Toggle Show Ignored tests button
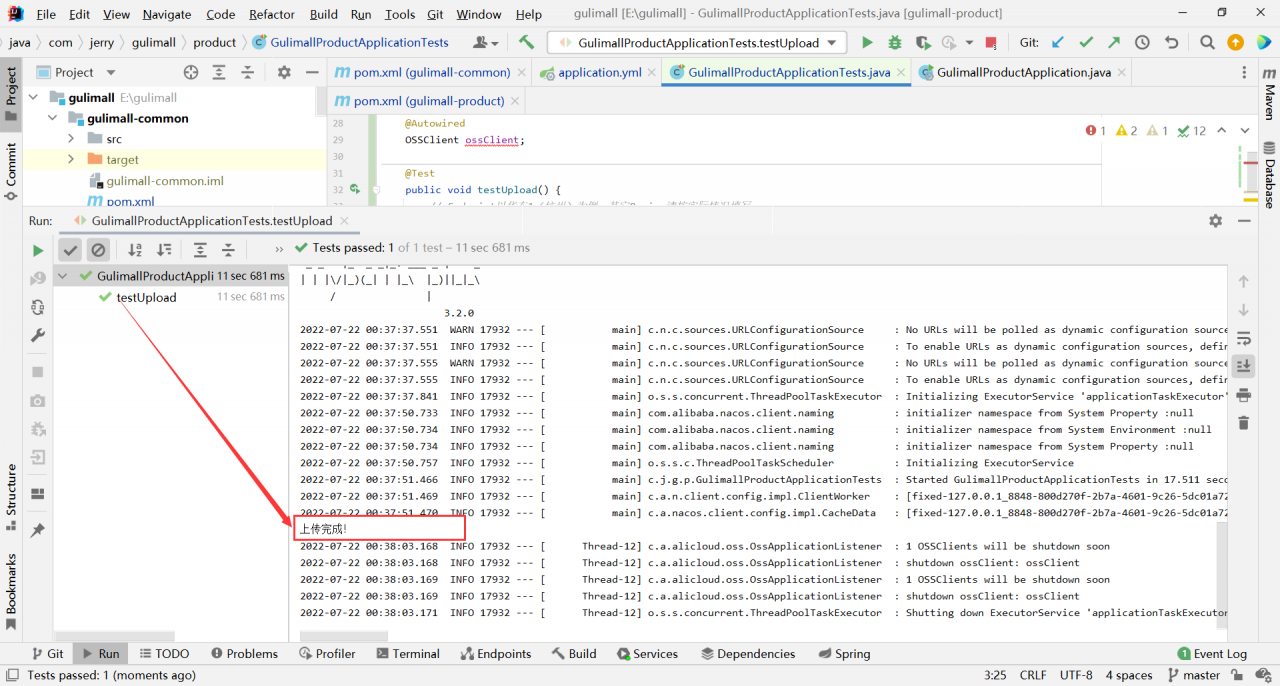The width and height of the screenshot is (1280, 686). tap(98, 250)
